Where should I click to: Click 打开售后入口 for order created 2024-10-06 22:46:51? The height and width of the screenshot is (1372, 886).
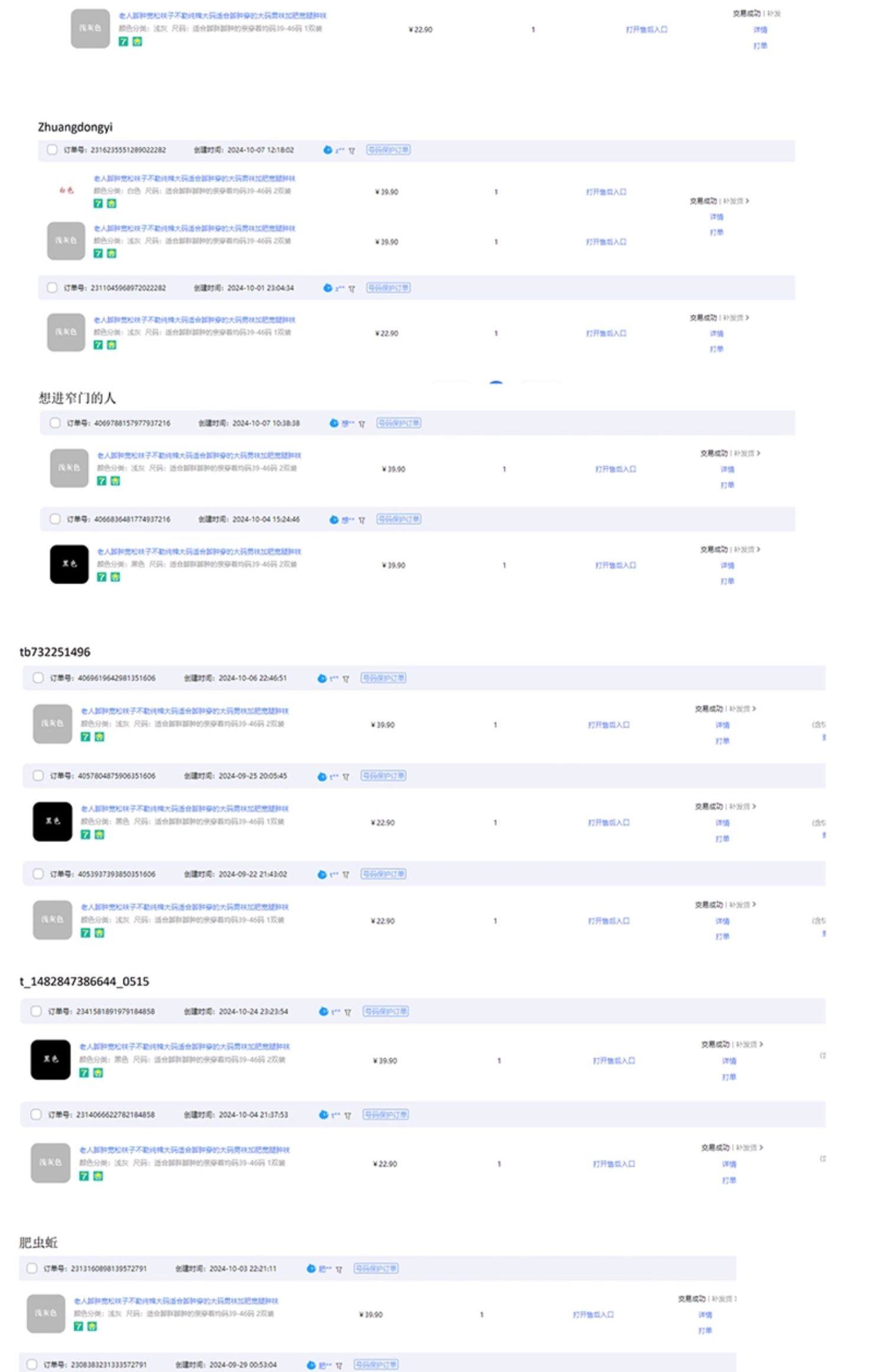click(x=608, y=725)
